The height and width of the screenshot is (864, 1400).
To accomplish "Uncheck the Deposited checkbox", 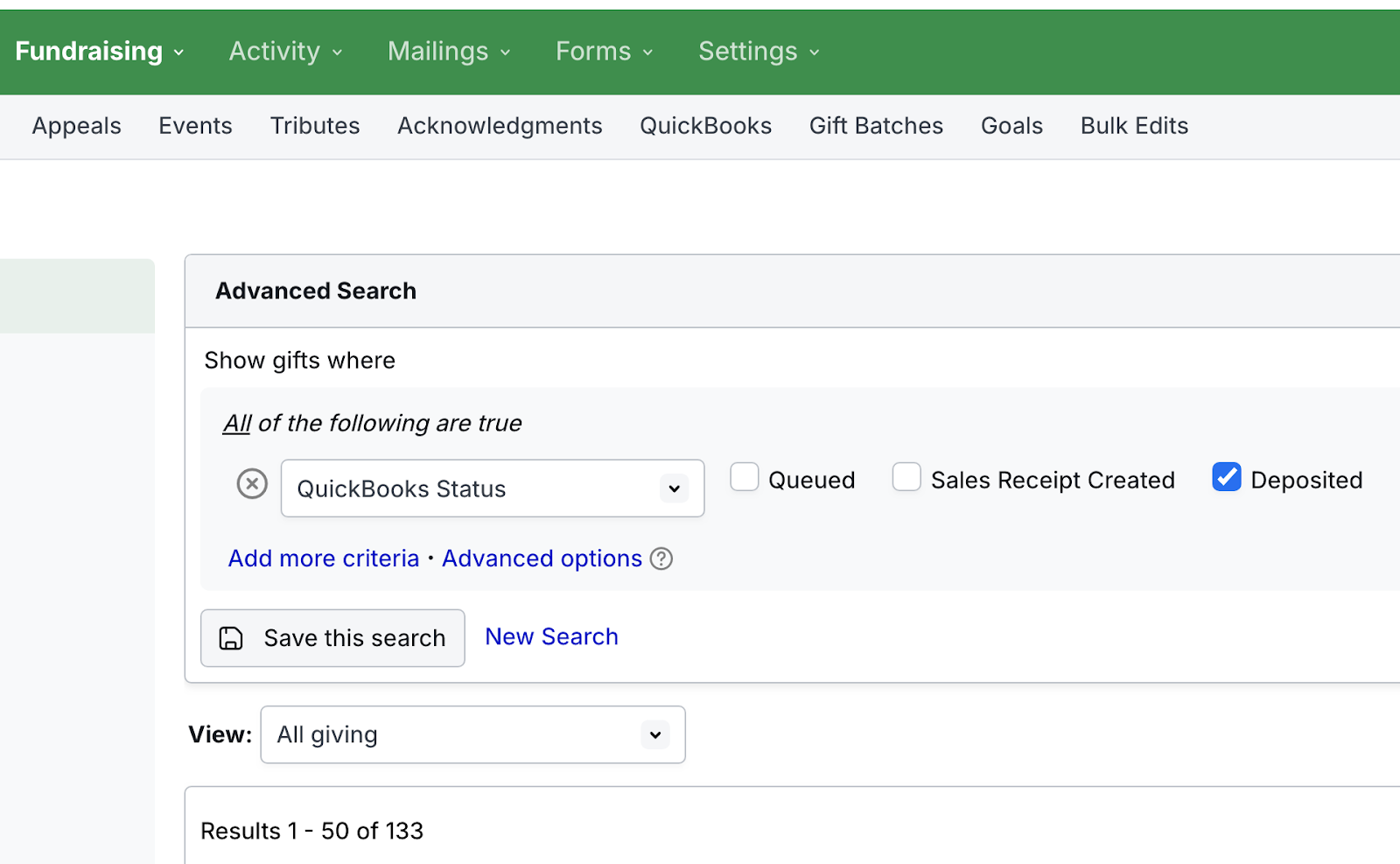I will click(1227, 477).
